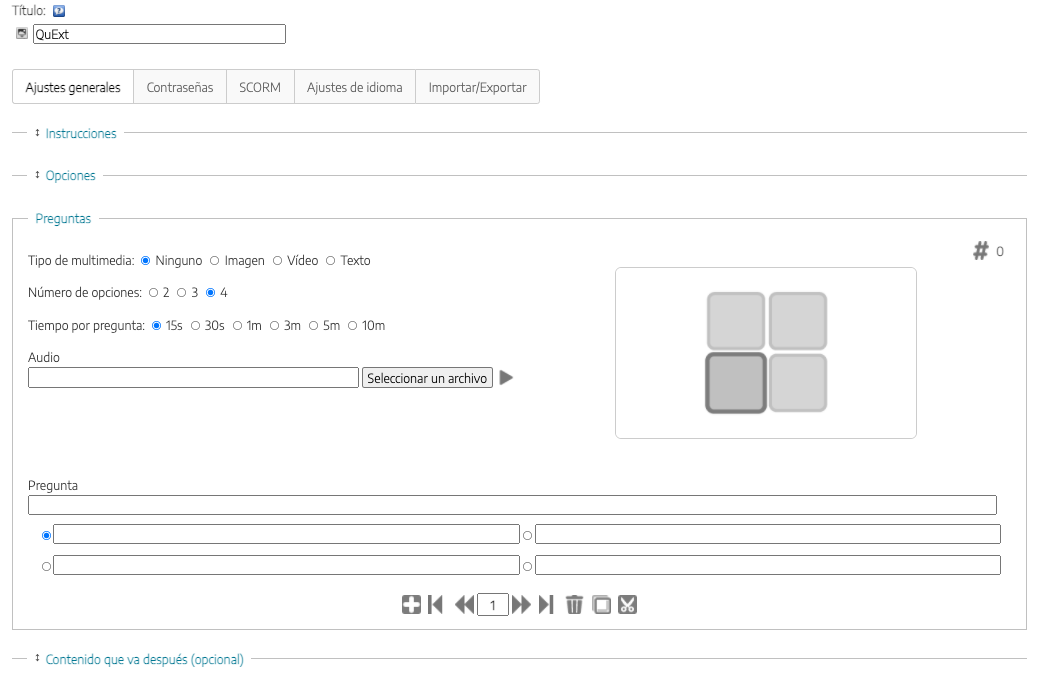This screenshot has height=690, width=1038.
Task: Click the add new question plus icon
Action: (411, 605)
